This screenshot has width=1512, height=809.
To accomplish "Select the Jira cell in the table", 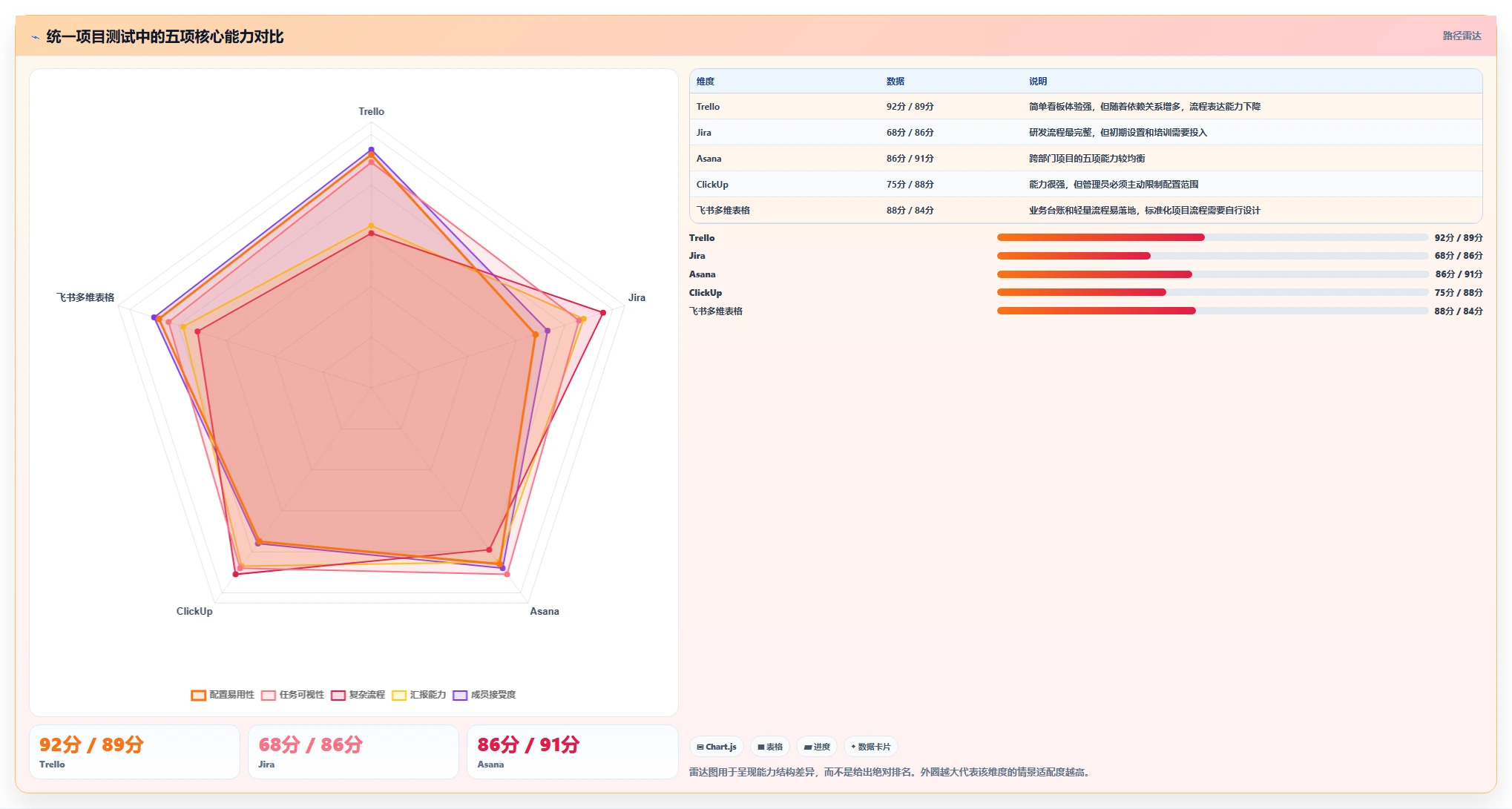I will [x=704, y=133].
